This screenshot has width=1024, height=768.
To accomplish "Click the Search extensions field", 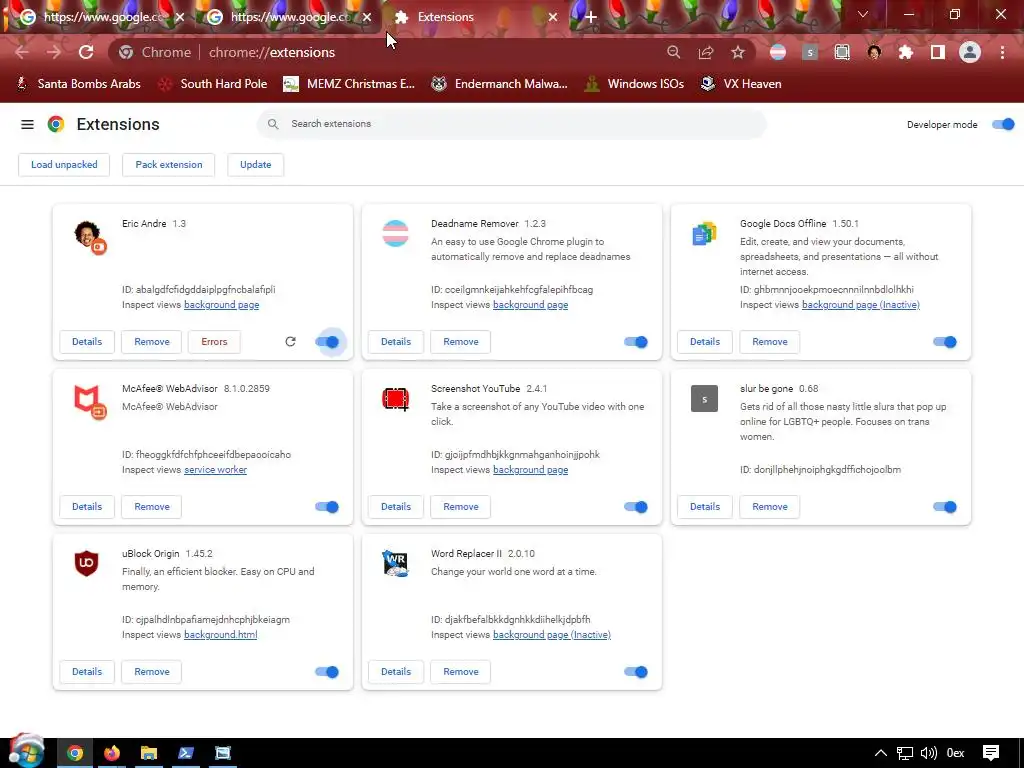I will pyautogui.click(x=511, y=124).
